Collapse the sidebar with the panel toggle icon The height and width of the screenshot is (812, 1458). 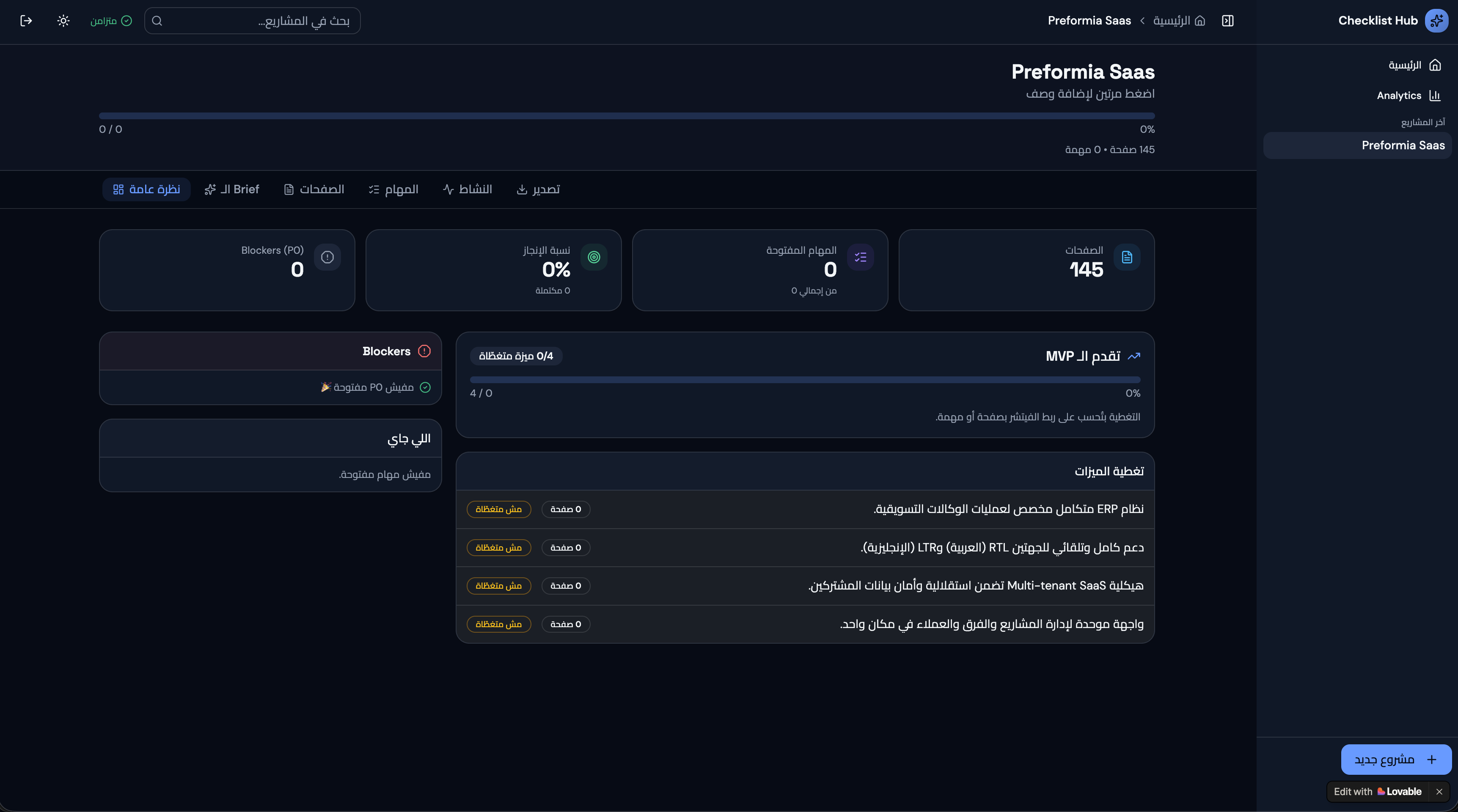click(x=1228, y=21)
